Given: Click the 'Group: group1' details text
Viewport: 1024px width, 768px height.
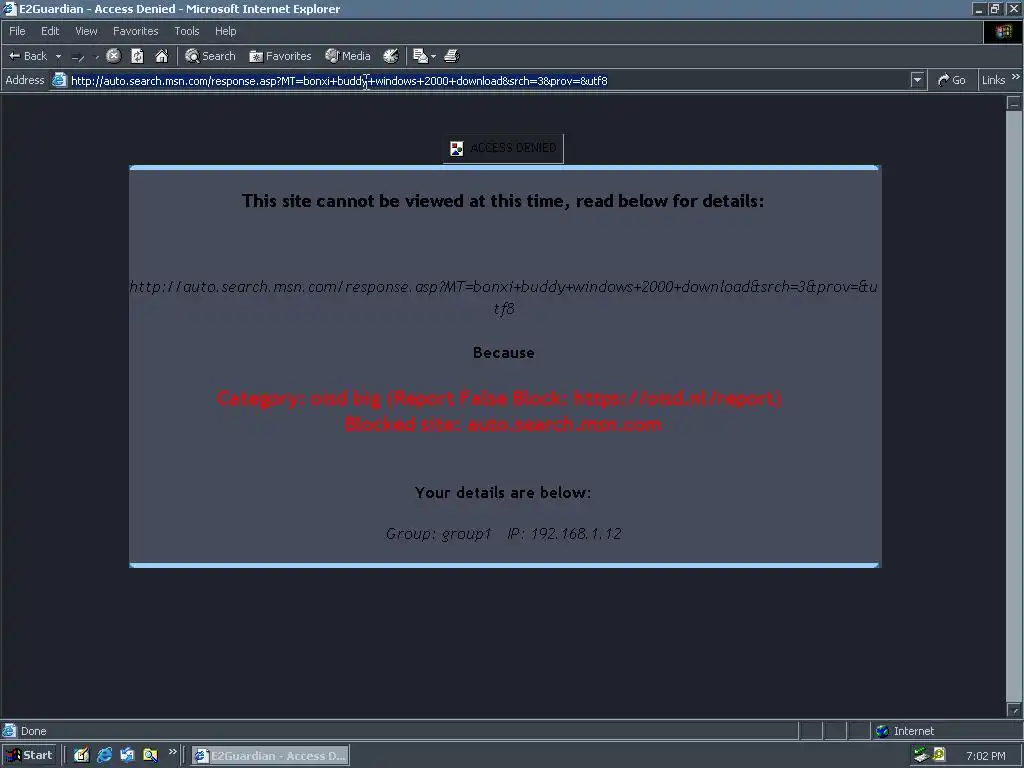Looking at the screenshot, I should tap(438, 534).
